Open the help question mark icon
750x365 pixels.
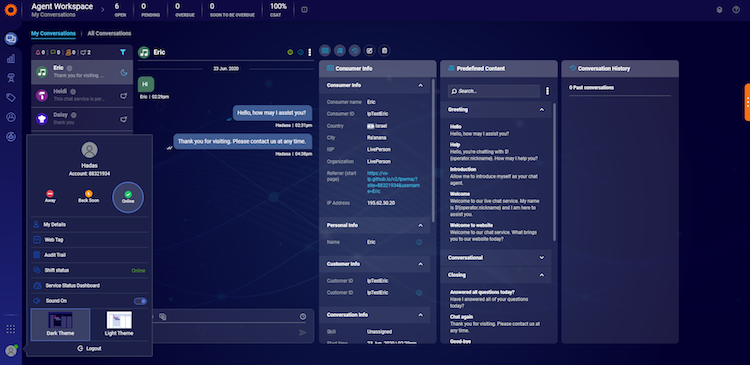(736, 10)
